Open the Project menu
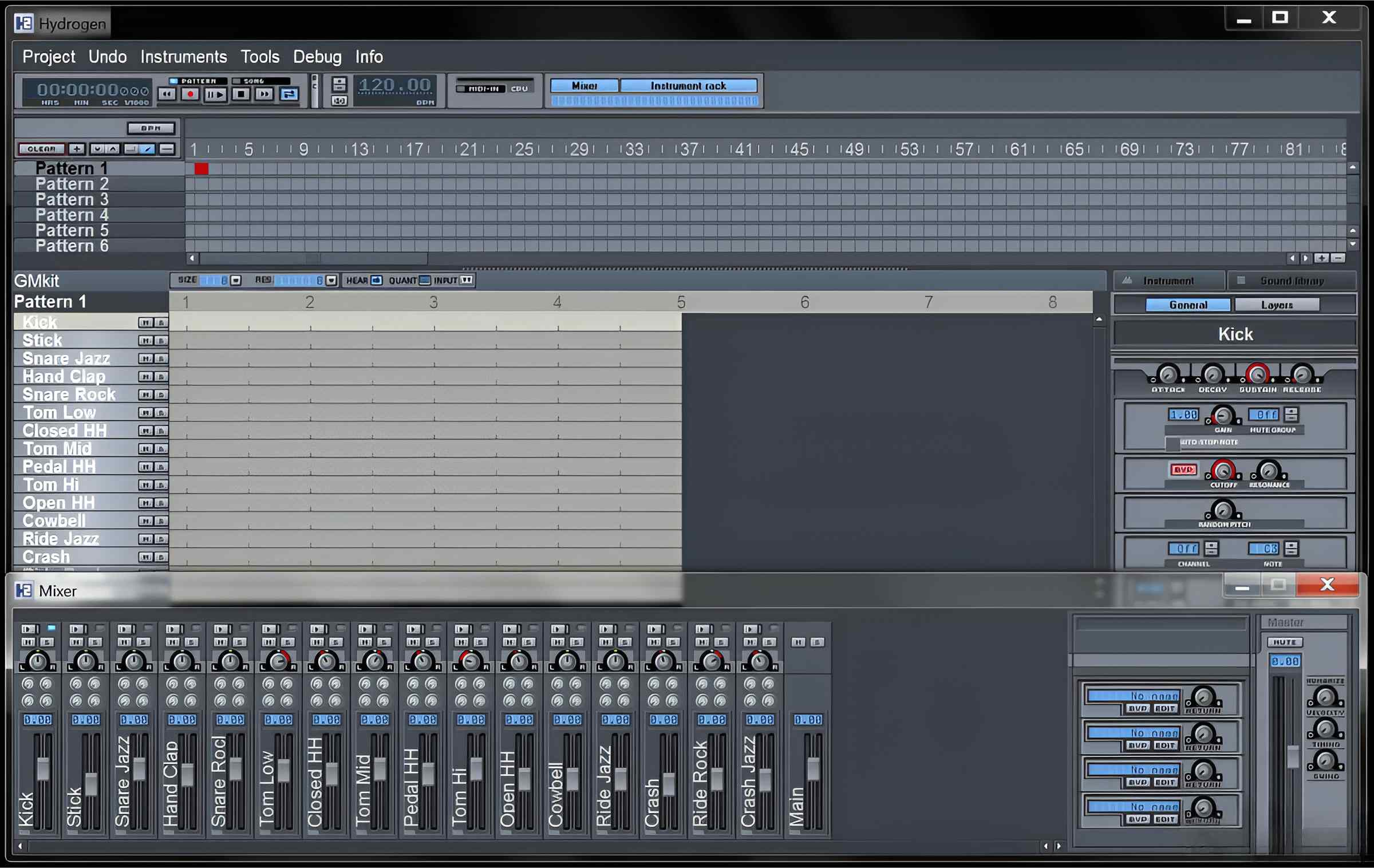1374x868 pixels. (49, 57)
